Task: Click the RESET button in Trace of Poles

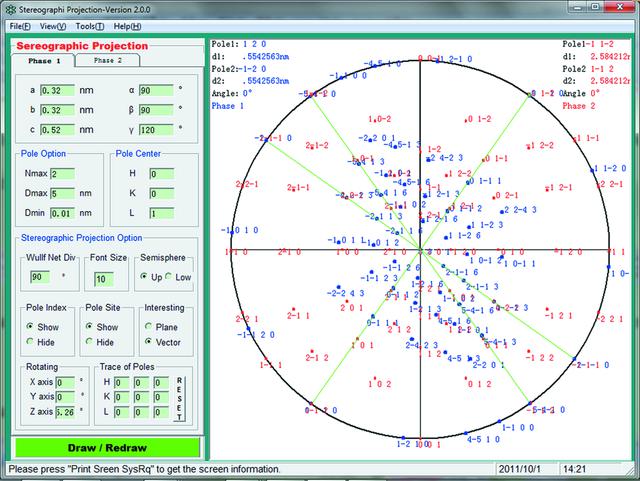Action: (179, 398)
